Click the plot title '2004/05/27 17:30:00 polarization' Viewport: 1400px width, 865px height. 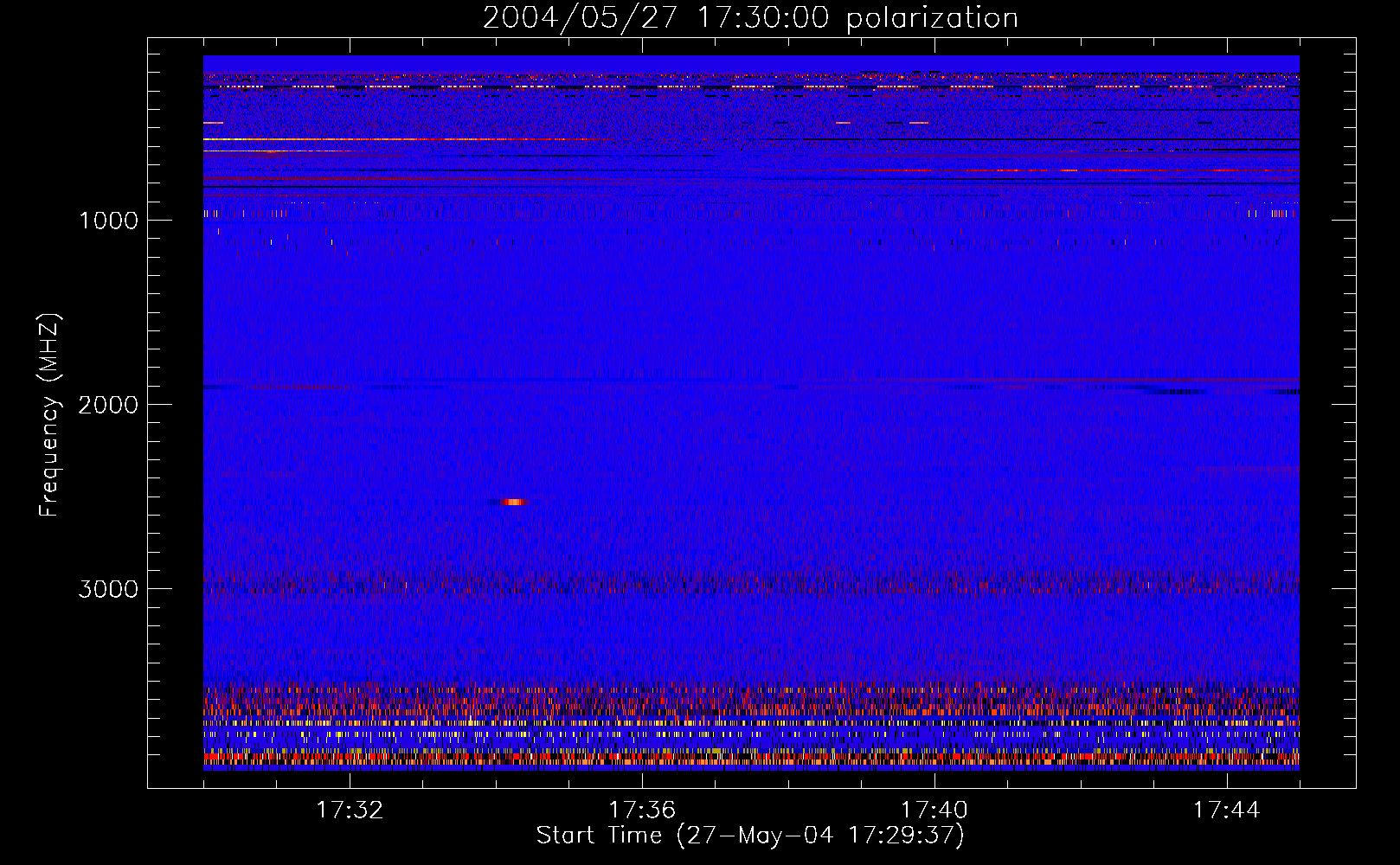(x=750, y=17)
